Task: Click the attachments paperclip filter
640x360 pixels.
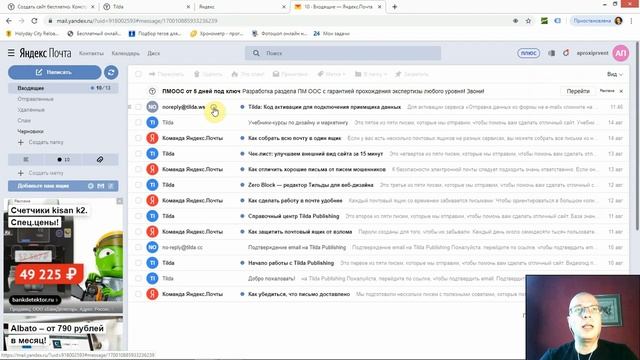Action: coord(100,160)
